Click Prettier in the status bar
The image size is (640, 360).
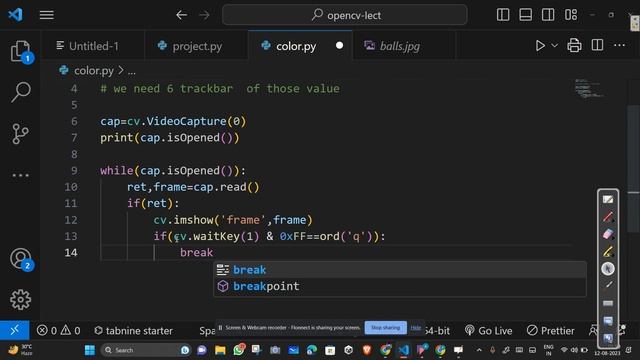(551, 330)
